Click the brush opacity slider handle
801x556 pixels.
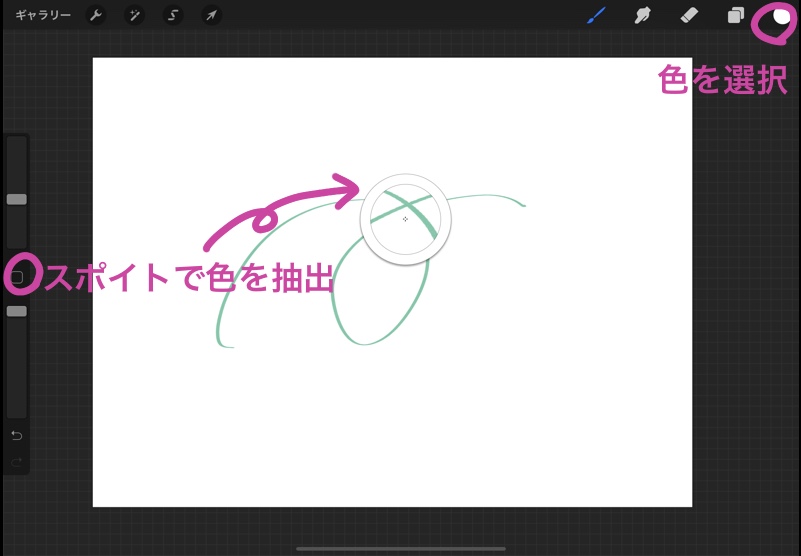17,311
